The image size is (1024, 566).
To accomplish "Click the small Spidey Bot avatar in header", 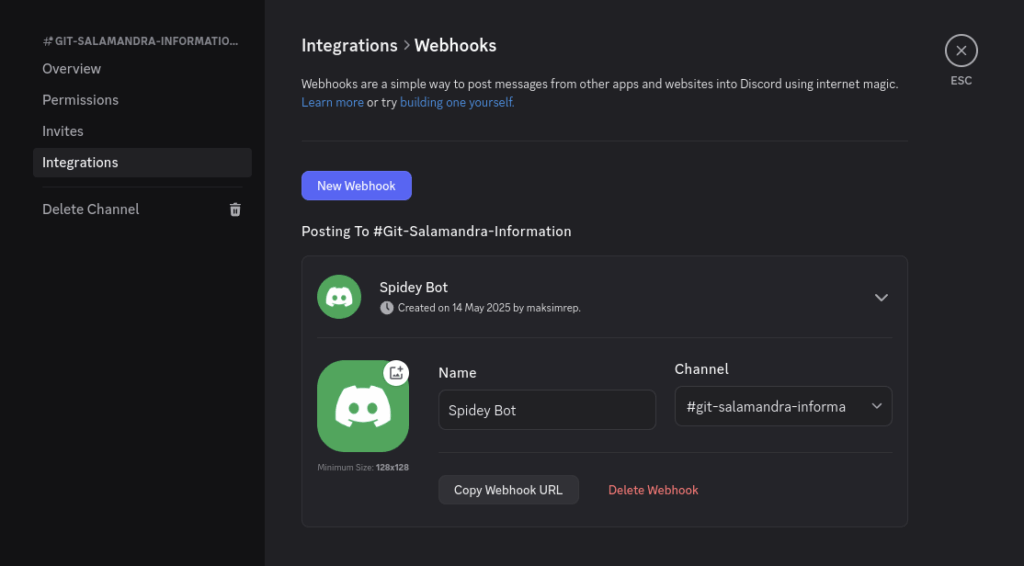I will click(339, 297).
